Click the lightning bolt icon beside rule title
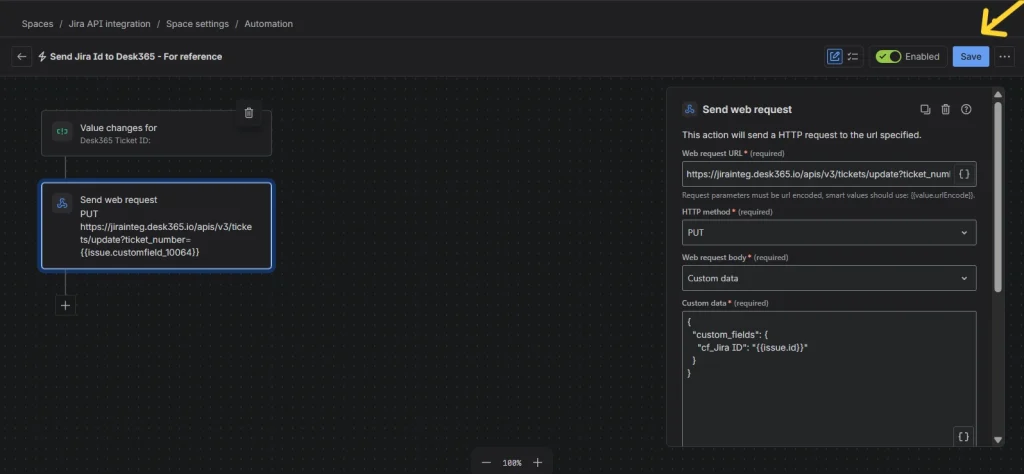 pos(42,57)
